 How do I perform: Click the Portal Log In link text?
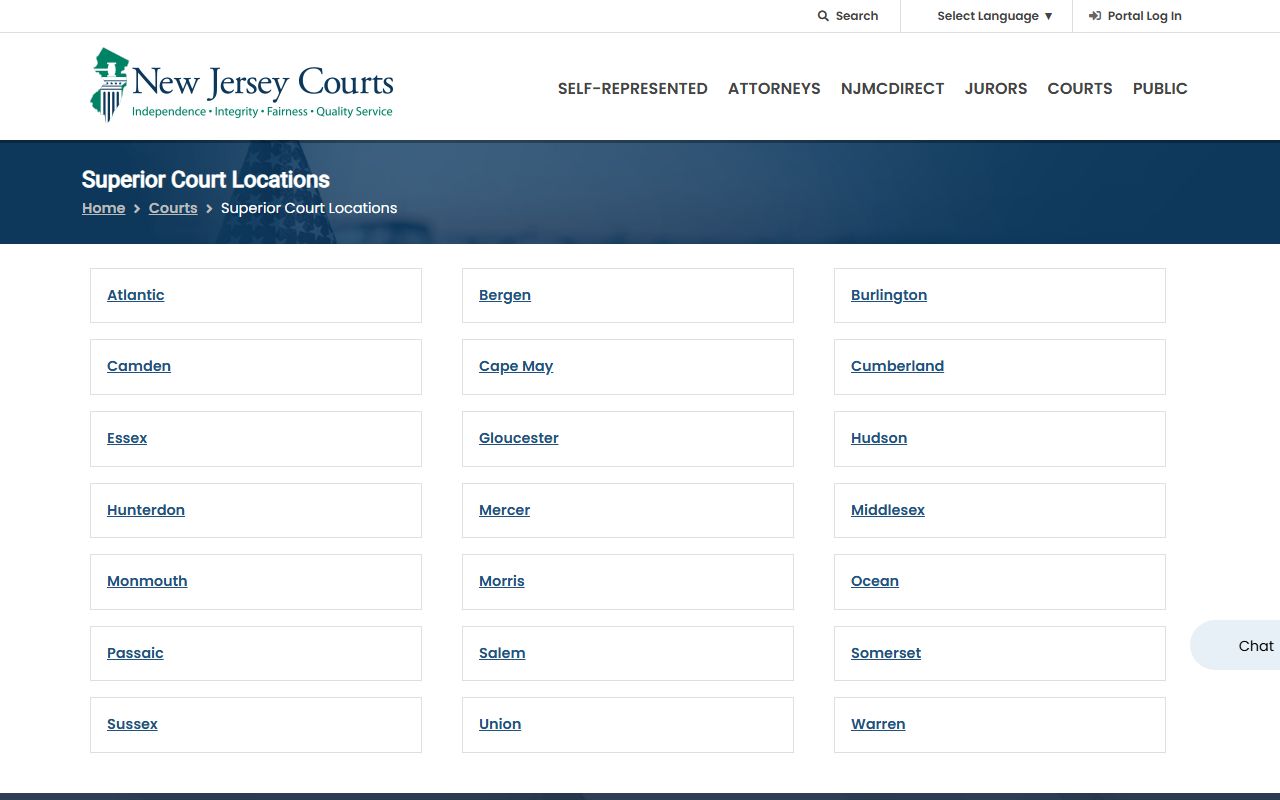[x=1145, y=16]
